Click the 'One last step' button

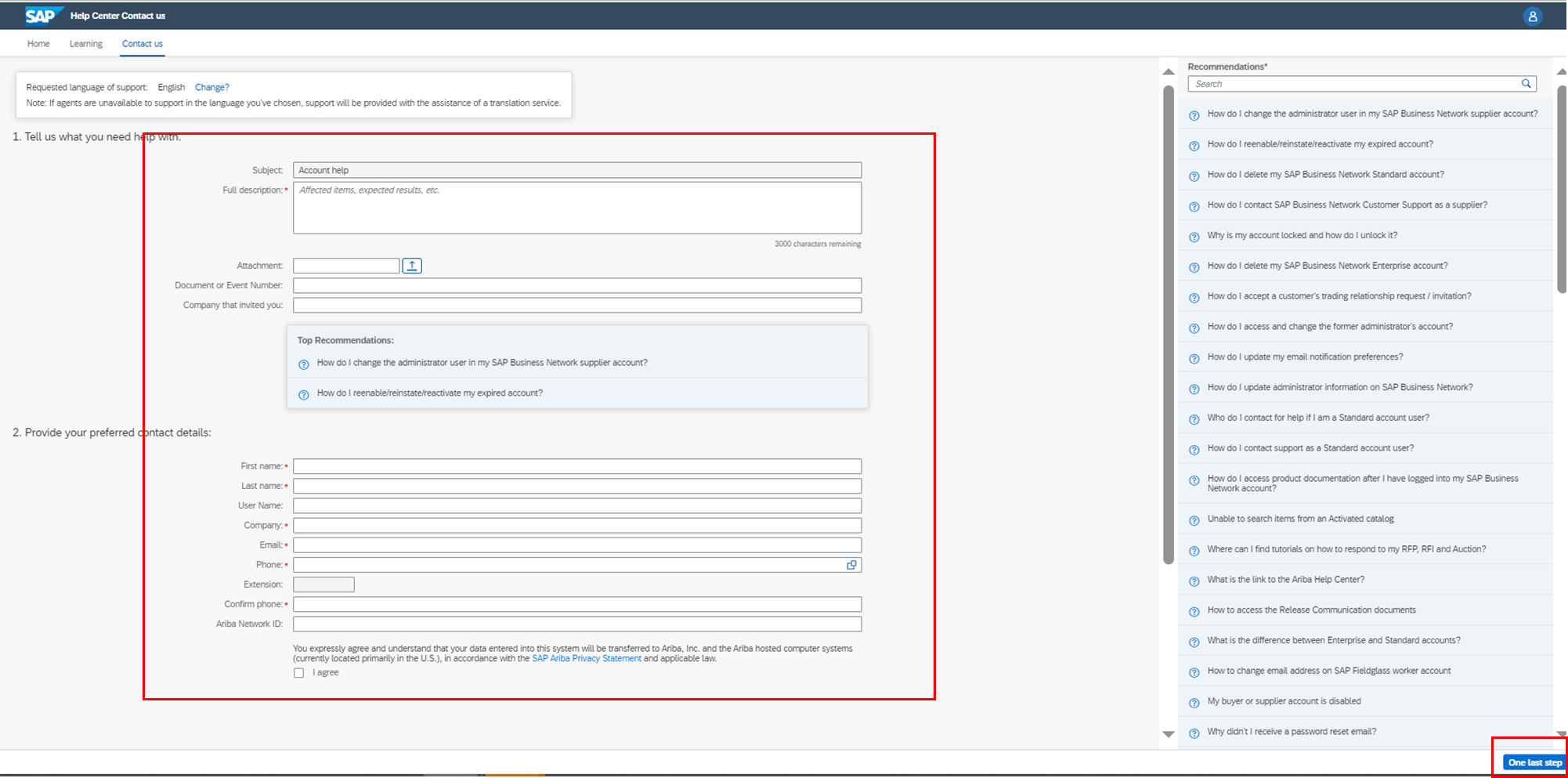pos(1534,762)
